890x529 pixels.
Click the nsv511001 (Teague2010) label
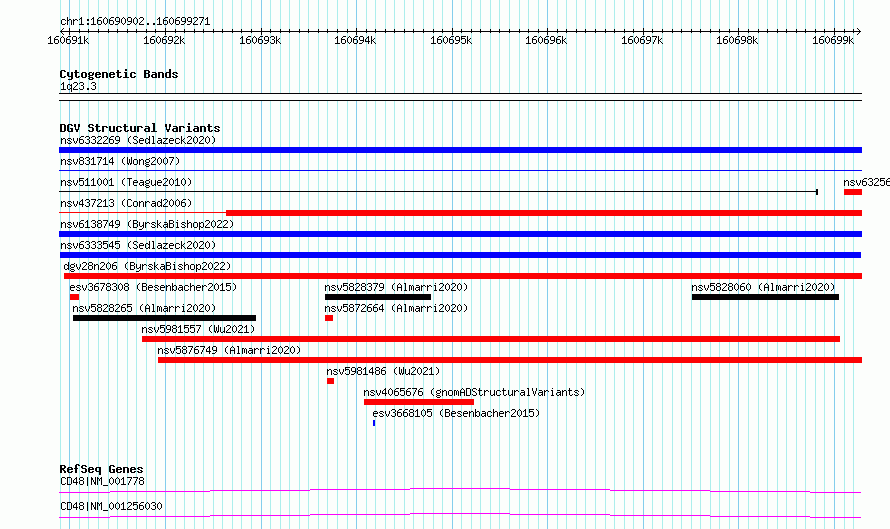tap(126, 182)
